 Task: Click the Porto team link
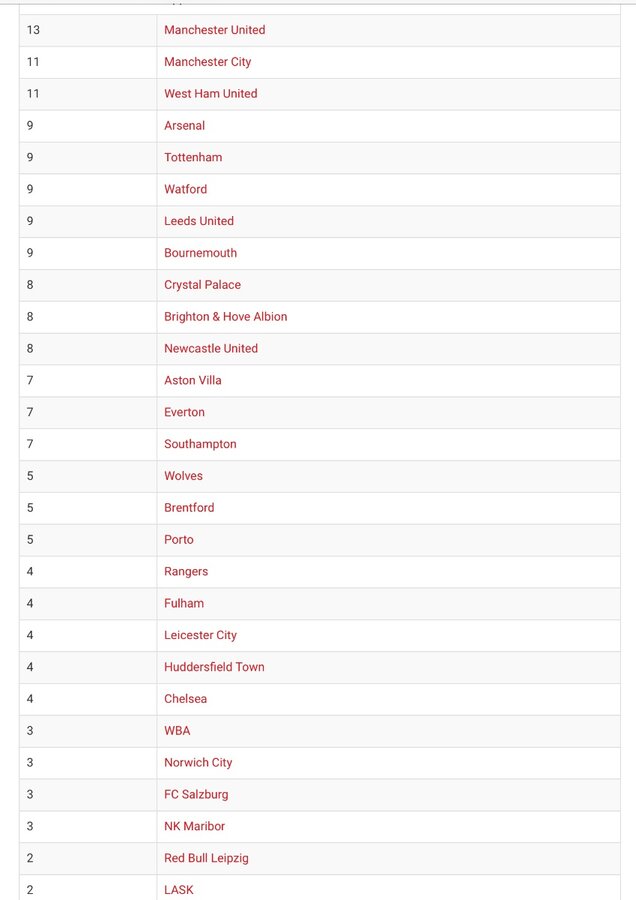179,540
